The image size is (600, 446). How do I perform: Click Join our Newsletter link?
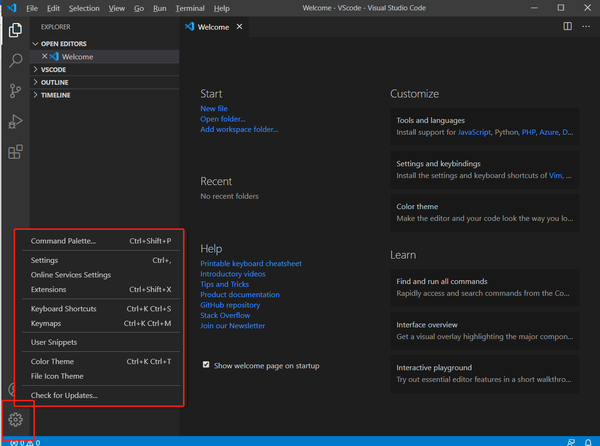[233, 326]
